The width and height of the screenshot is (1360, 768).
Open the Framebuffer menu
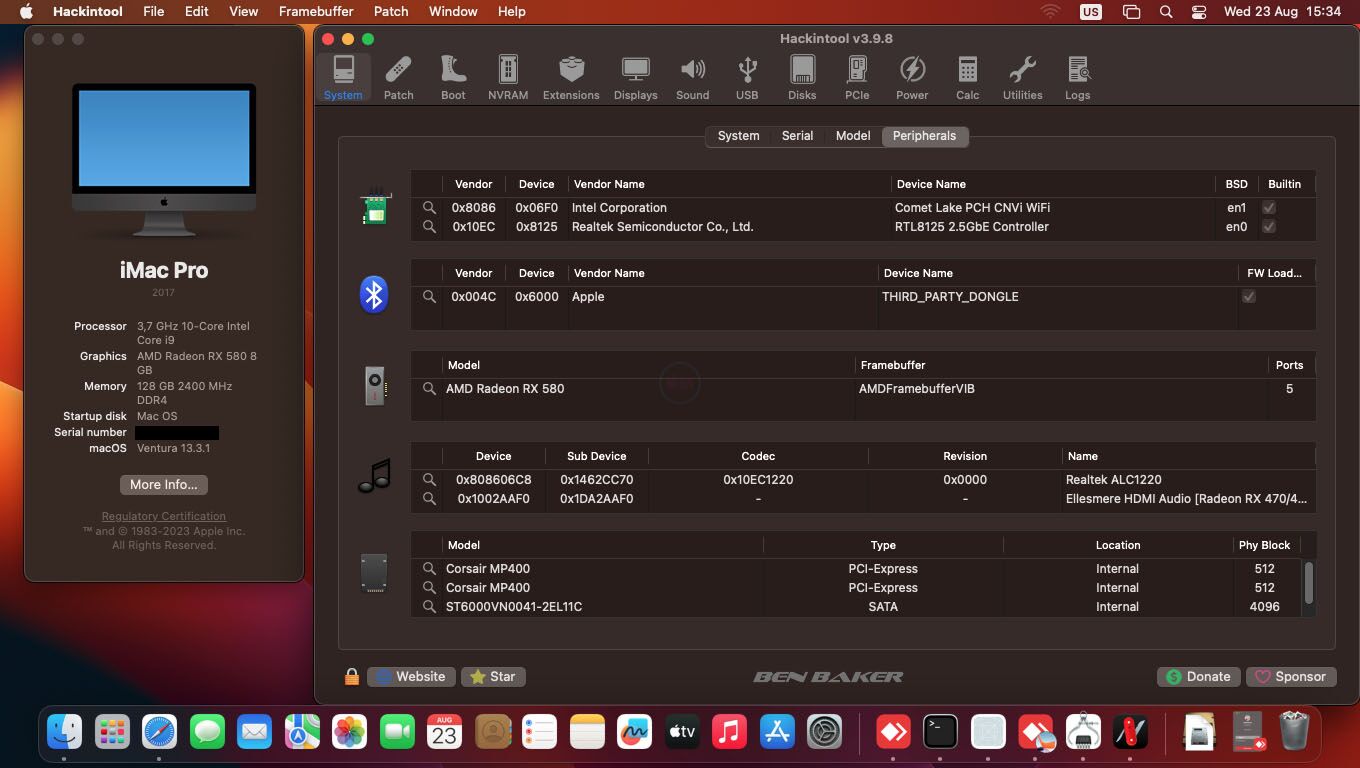316,11
